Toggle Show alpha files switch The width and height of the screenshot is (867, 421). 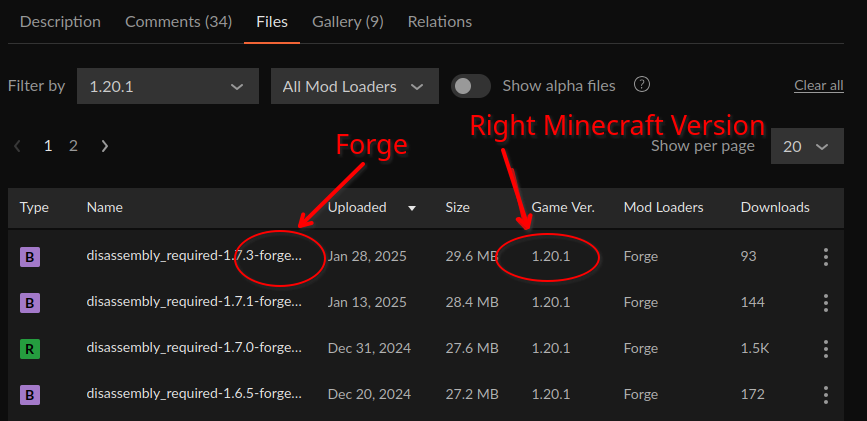click(470, 86)
